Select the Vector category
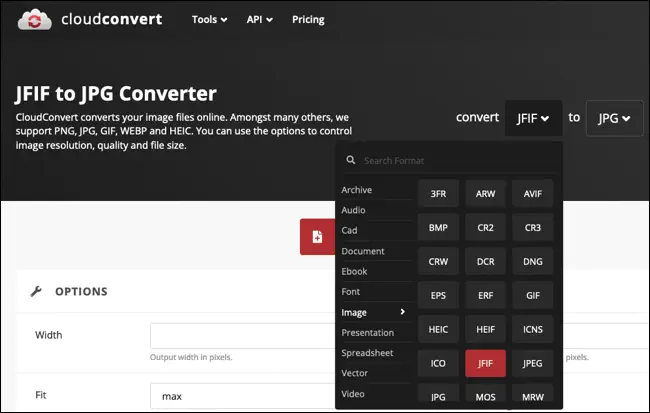The image size is (650, 413). (354, 373)
